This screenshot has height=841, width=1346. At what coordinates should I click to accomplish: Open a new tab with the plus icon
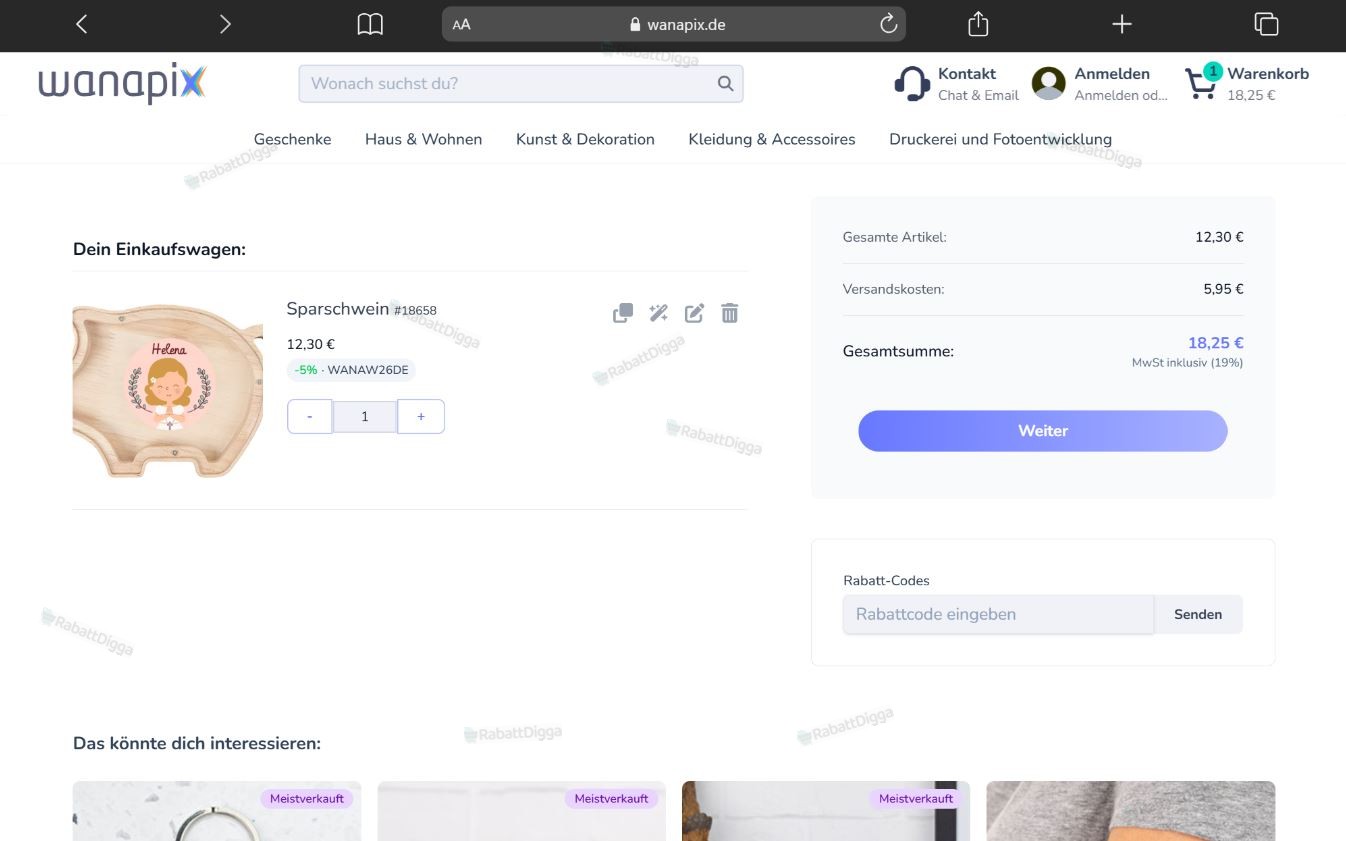pyautogui.click(x=1122, y=24)
